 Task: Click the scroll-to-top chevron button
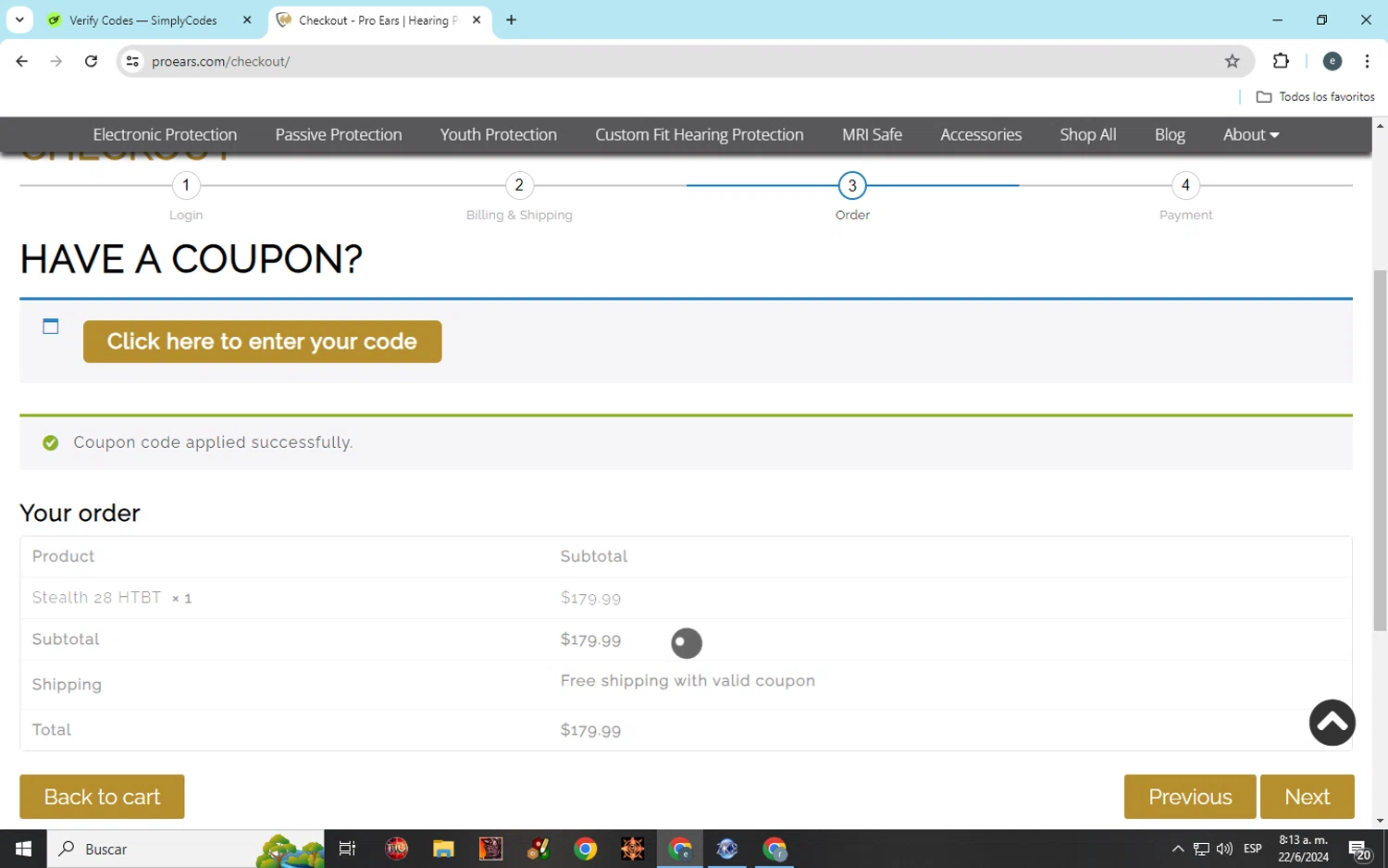(1332, 723)
